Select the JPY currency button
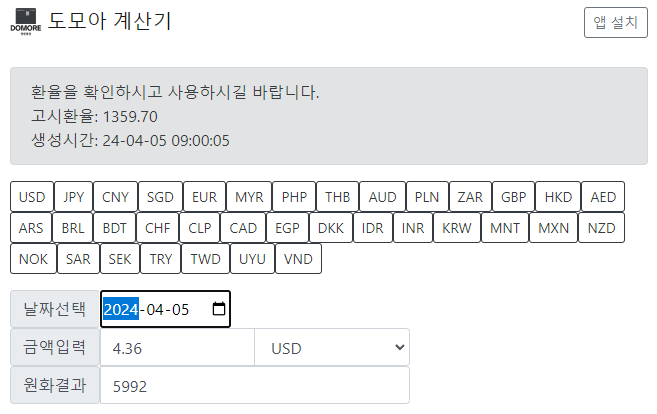Image resolution: width=657 pixels, height=414 pixels. coord(73,197)
